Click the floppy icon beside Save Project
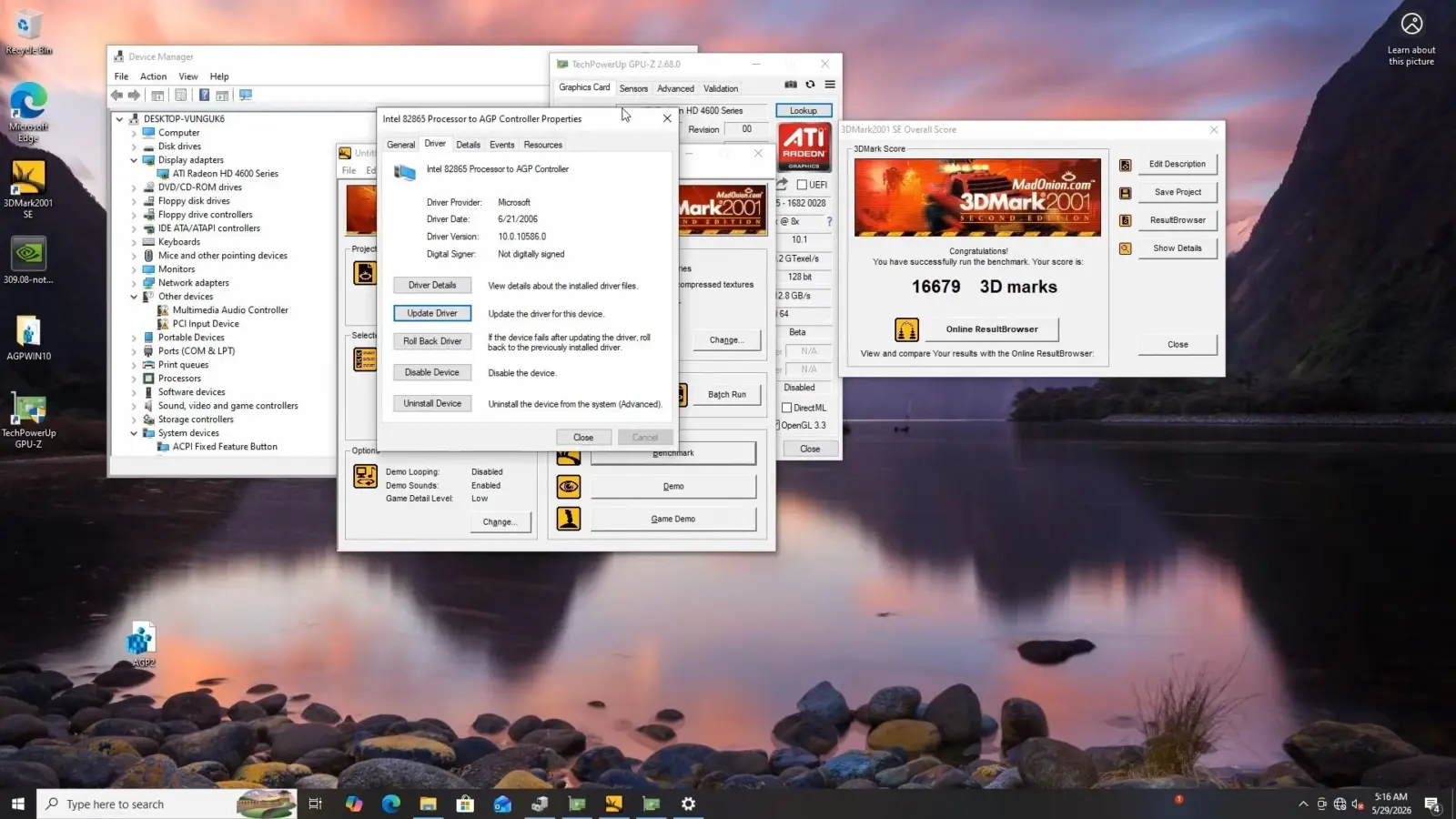1456x819 pixels. coord(1126,193)
